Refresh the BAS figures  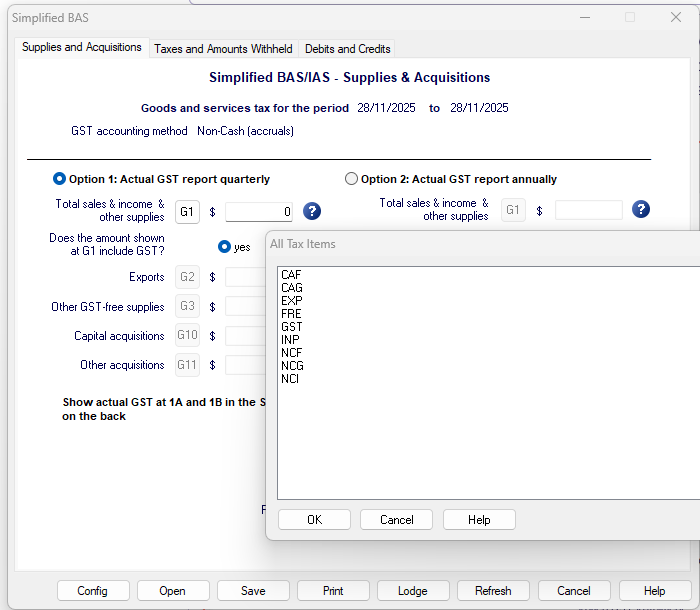pyautogui.click(x=493, y=591)
